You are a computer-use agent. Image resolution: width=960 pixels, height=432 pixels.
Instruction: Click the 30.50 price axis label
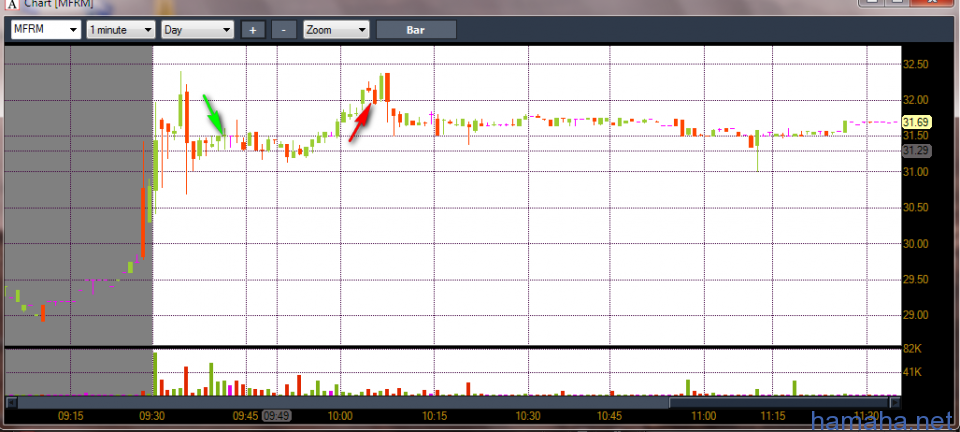pyautogui.click(x=917, y=207)
